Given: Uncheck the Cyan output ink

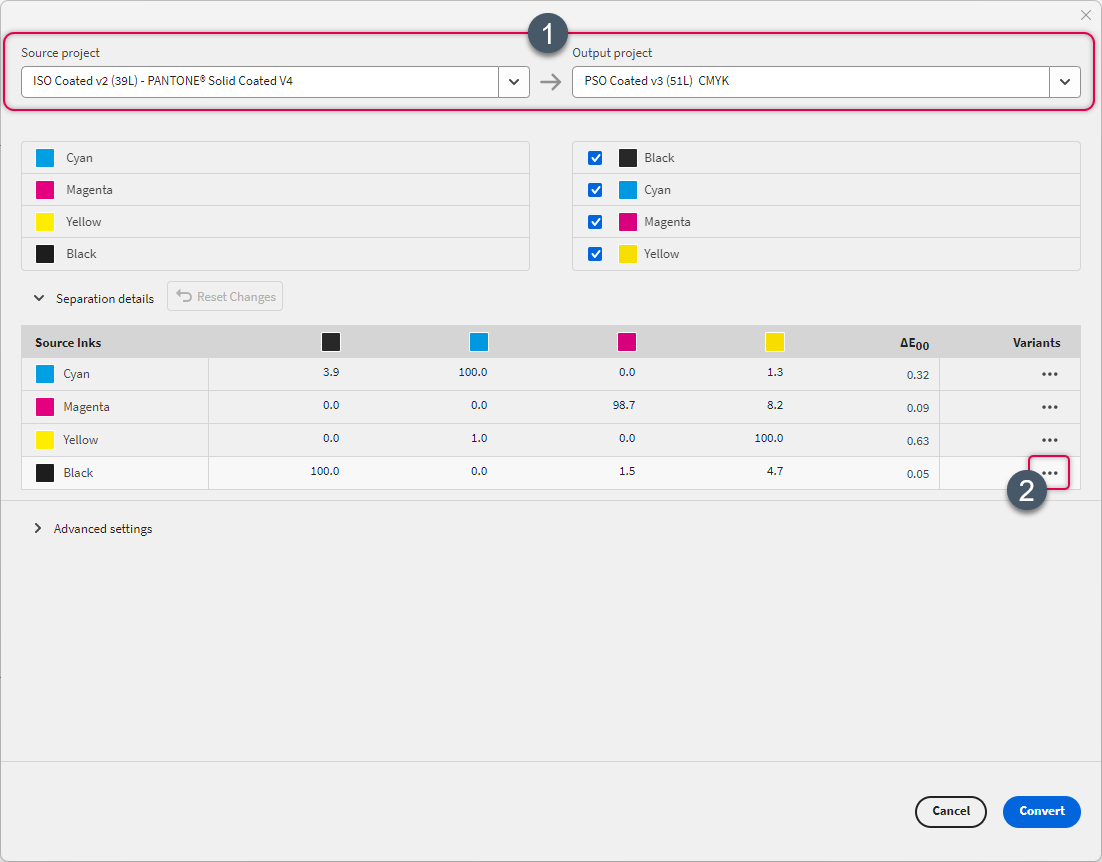Looking at the screenshot, I should [595, 189].
